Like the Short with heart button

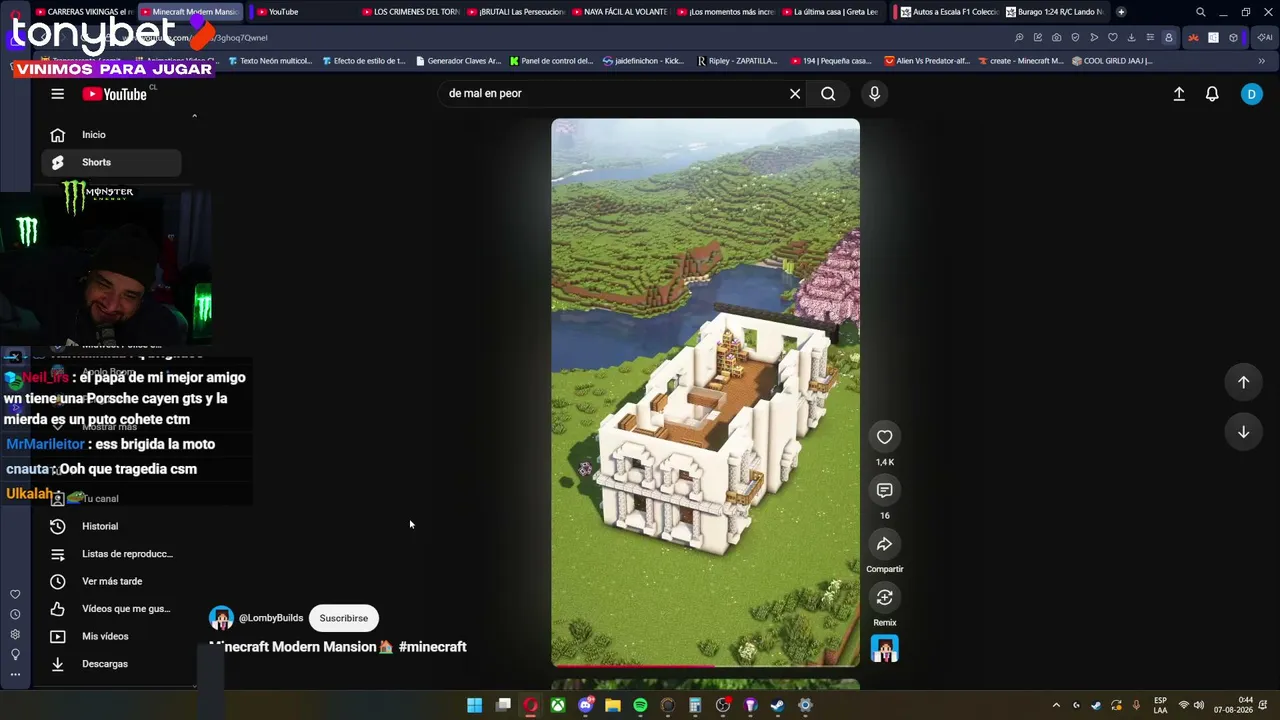click(884, 437)
